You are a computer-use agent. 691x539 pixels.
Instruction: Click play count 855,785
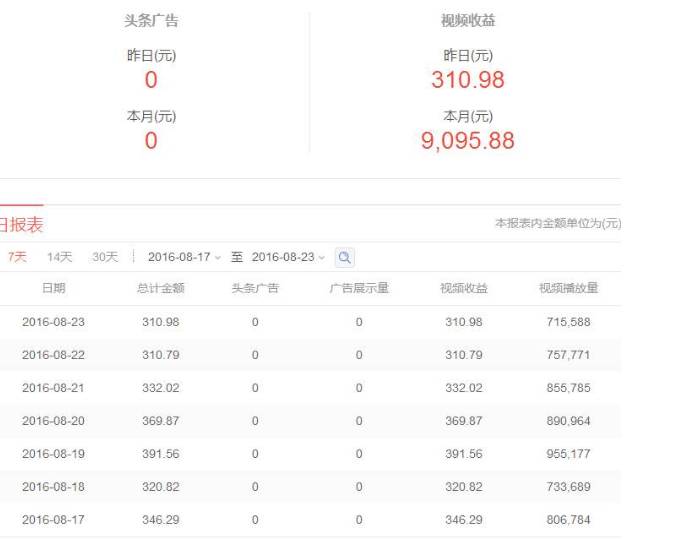[568, 388]
